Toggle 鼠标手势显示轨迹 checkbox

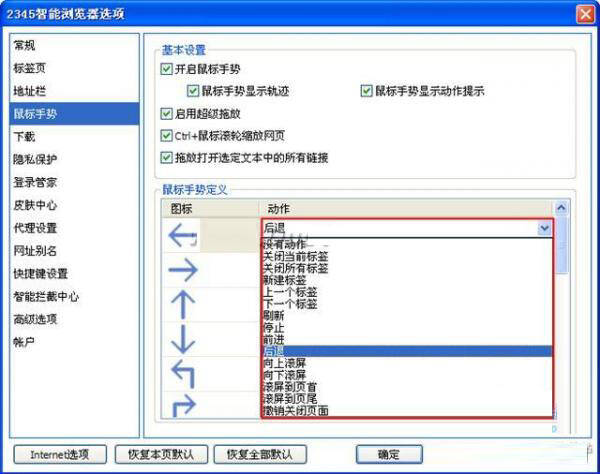[x=193, y=91]
